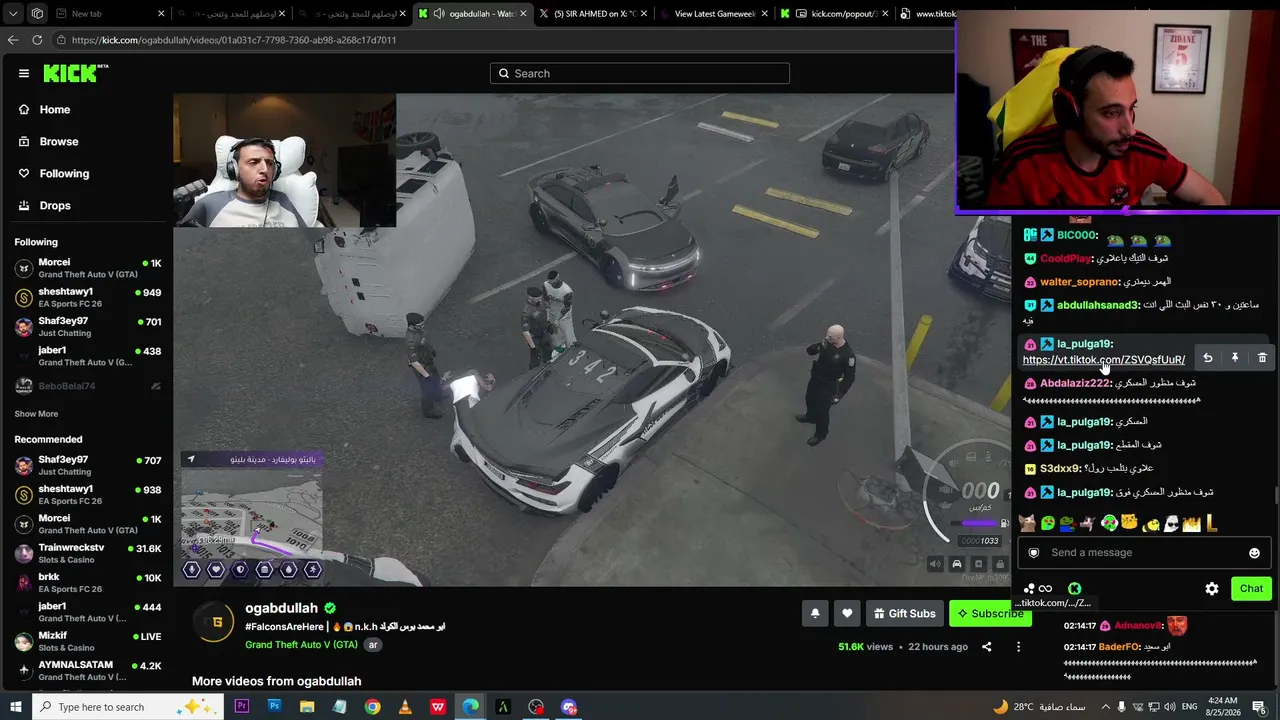Open Microsoft Edge from taskbar
1280x720 pixels.
pos(470,707)
